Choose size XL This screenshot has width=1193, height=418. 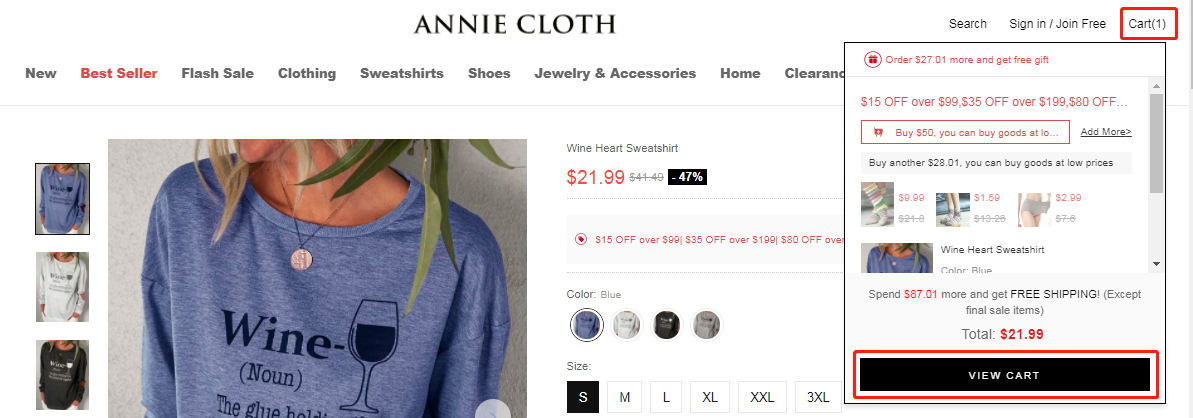coord(710,397)
